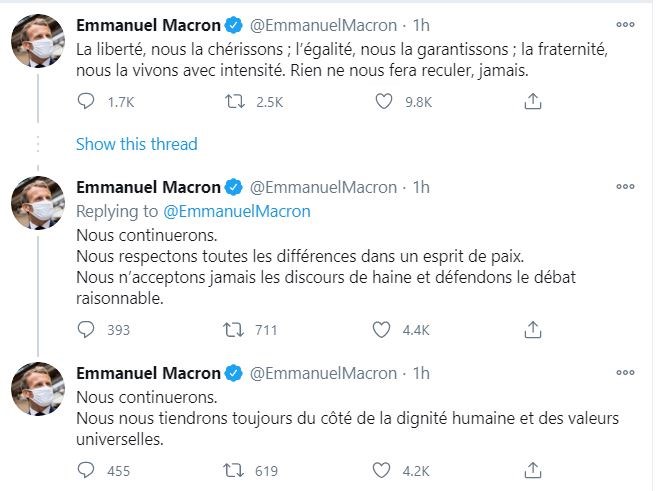This screenshot has width=662, height=491.
Task: Click the Emmanuel Macron name on the third tweet
Action: pyautogui.click(x=148, y=373)
